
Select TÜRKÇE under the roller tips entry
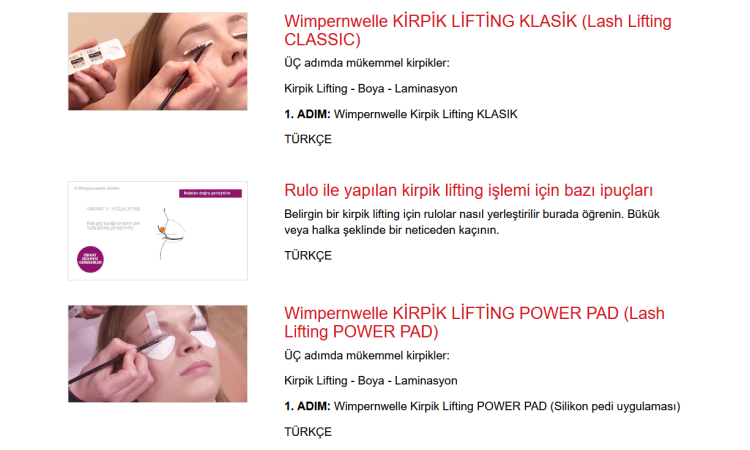pyautogui.click(x=308, y=255)
